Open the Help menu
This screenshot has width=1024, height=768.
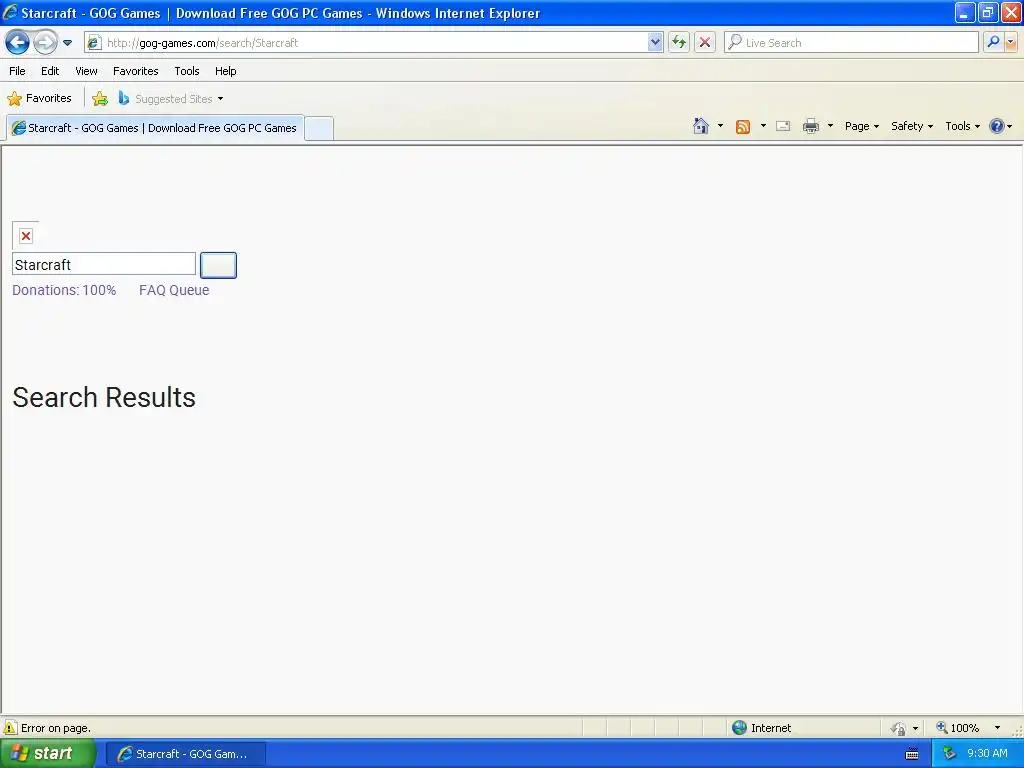225,71
